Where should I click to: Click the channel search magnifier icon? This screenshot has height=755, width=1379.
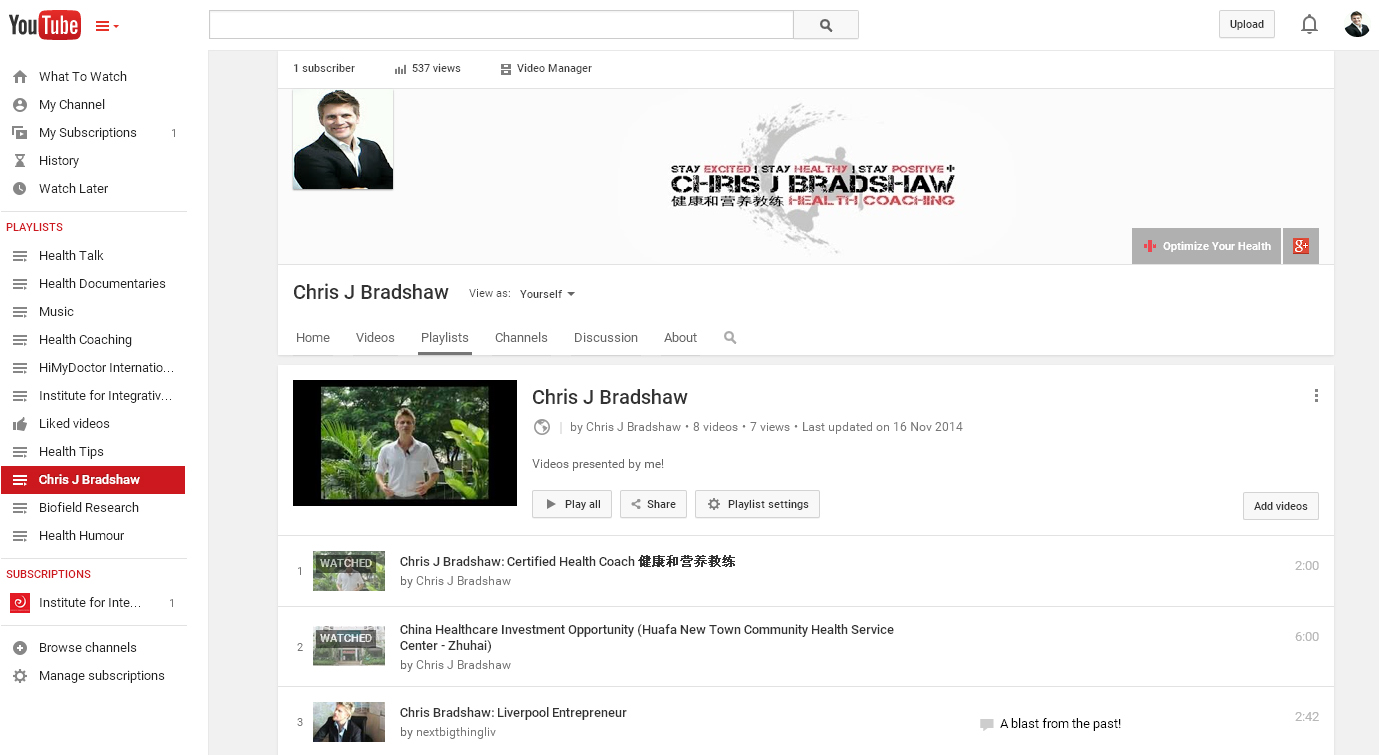click(730, 338)
